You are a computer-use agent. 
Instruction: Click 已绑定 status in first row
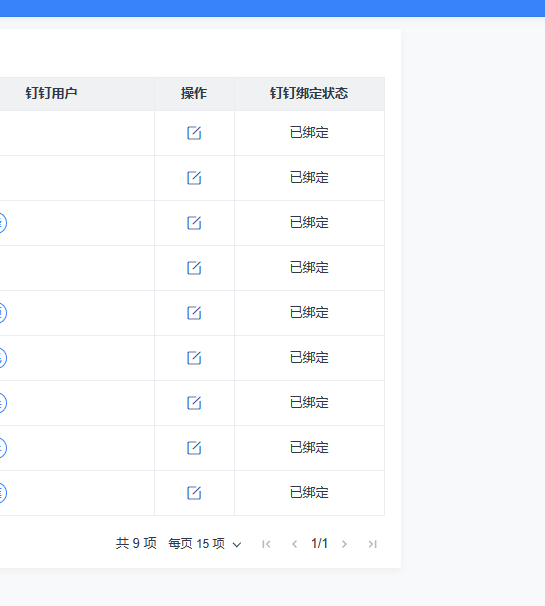pyautogui.click(x=309, y=133)
